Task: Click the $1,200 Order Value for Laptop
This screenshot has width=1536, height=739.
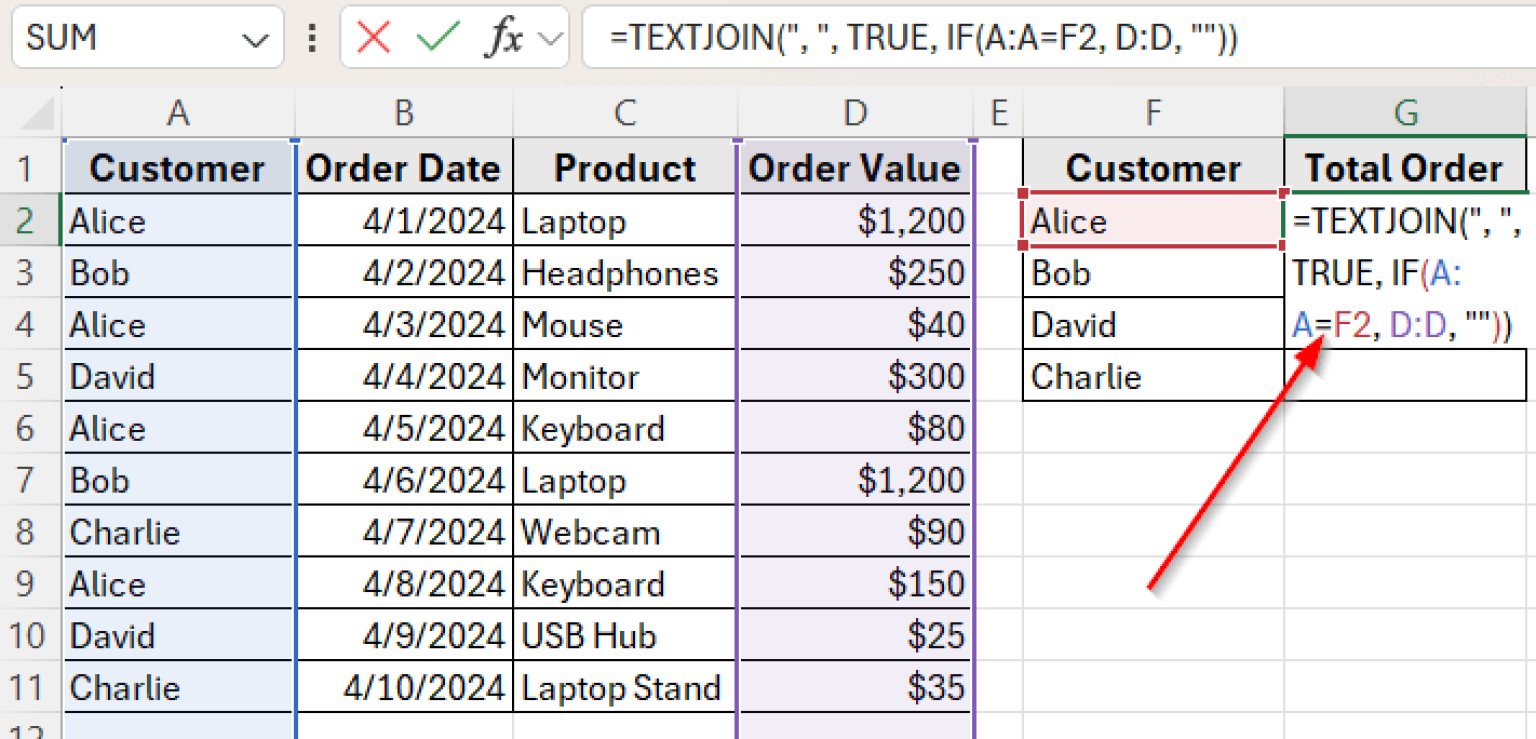Action: [855, 221]
